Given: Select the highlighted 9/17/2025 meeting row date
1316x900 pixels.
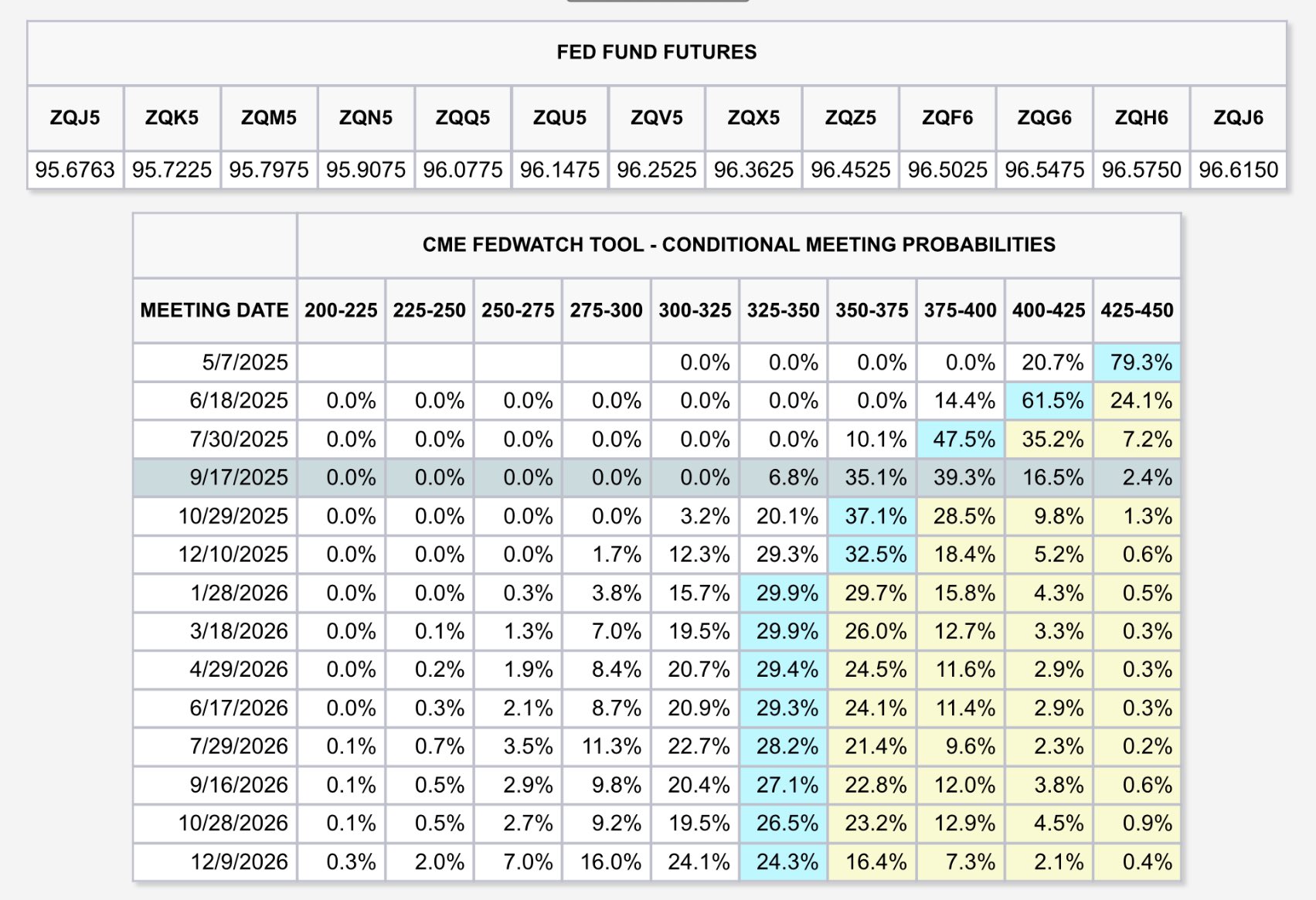Looking at the screenshot, I should 239,477.
